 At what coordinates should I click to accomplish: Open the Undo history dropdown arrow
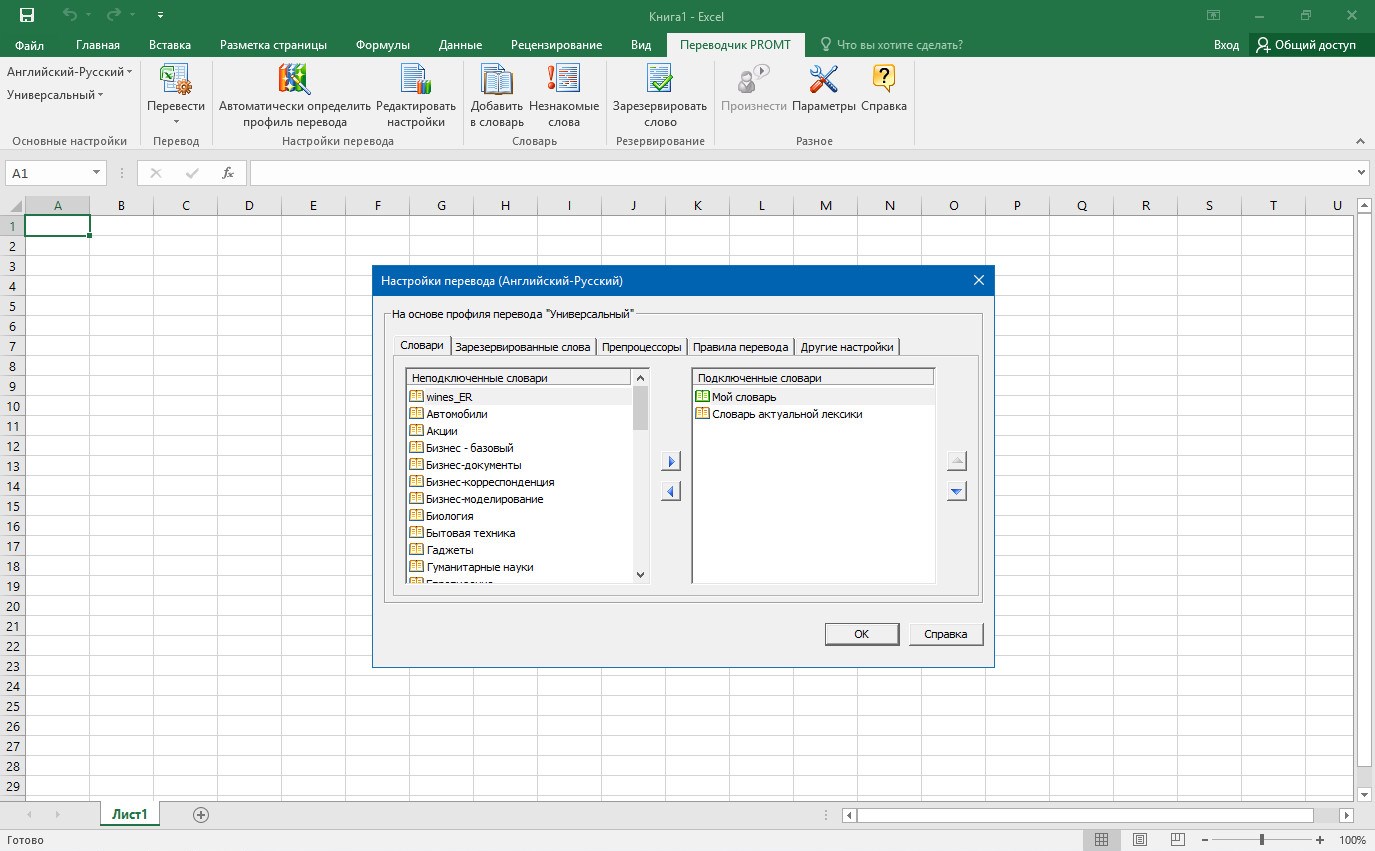pos(89,16)
